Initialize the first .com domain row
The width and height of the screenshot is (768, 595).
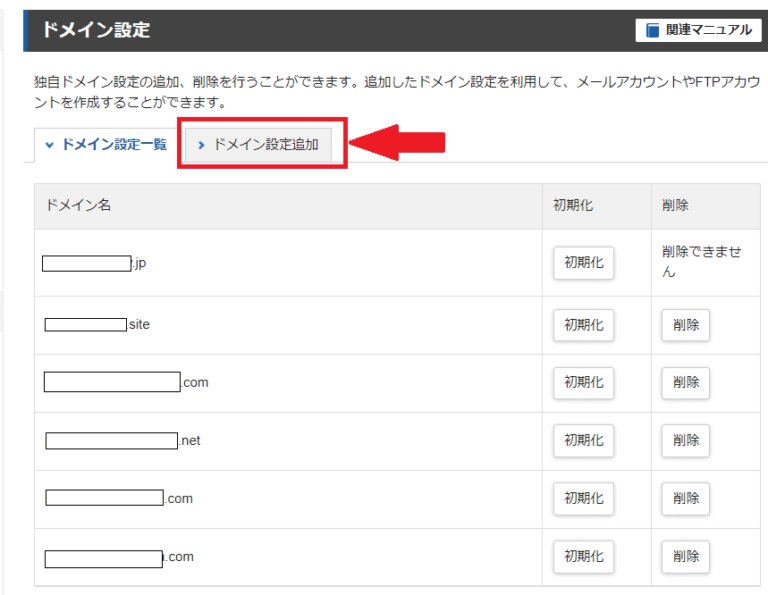coord(583,382)
